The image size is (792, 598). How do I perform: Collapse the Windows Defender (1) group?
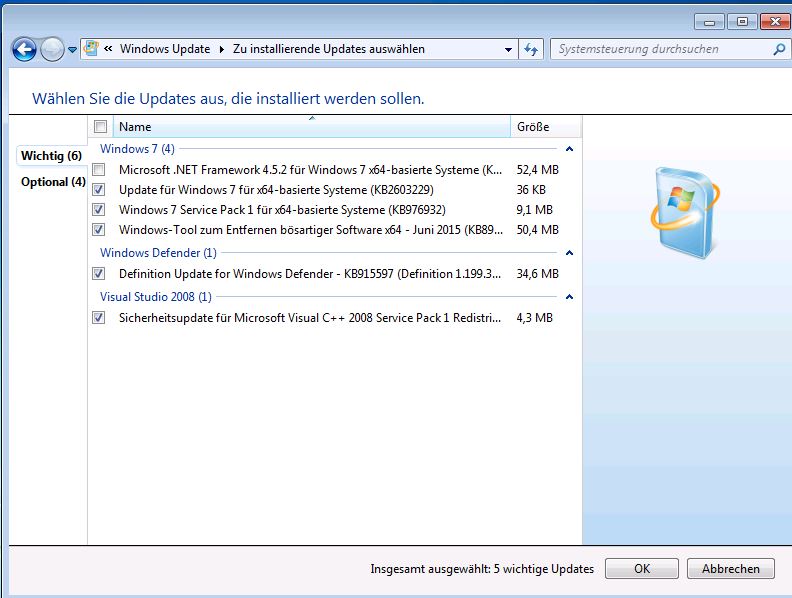[x=569, y=253]
